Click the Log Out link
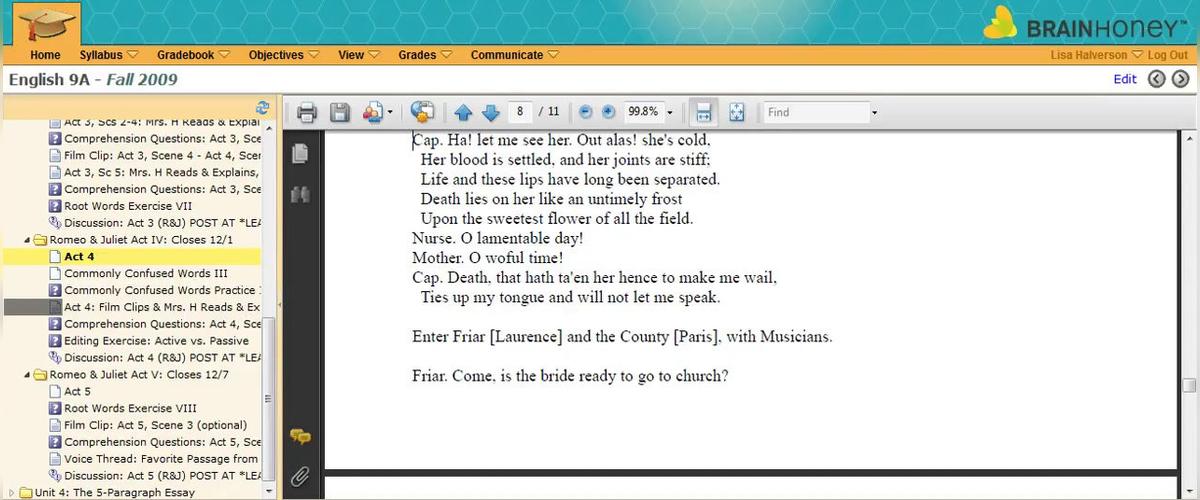This screenshot has height=500, width=1200. coord(1167,55)
